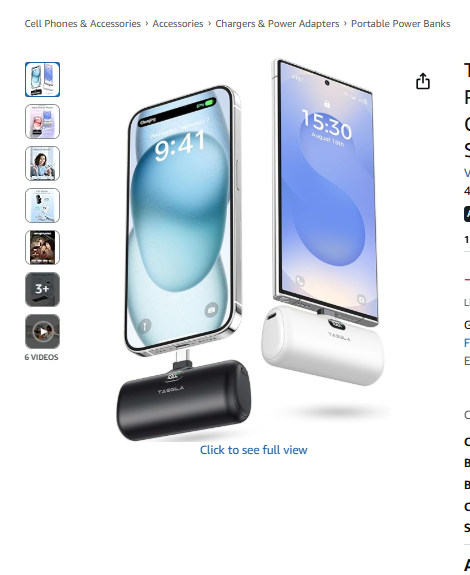
Task: Select the second product thumbnail
Action: click(x=43, y=121)
